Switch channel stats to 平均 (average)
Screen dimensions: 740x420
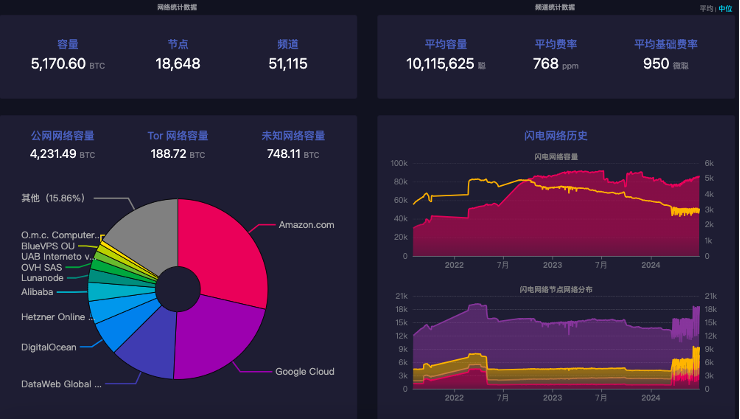click(706, 7)
